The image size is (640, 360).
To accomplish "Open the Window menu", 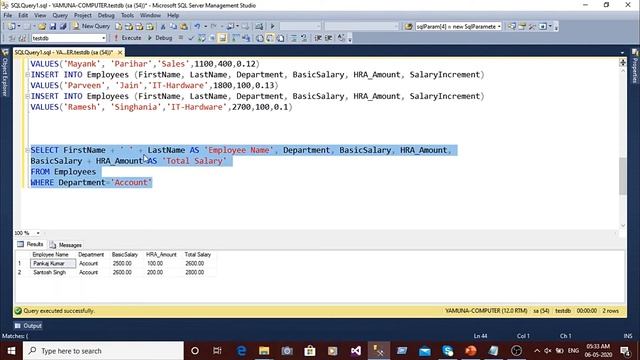I will tap(150, 16).
